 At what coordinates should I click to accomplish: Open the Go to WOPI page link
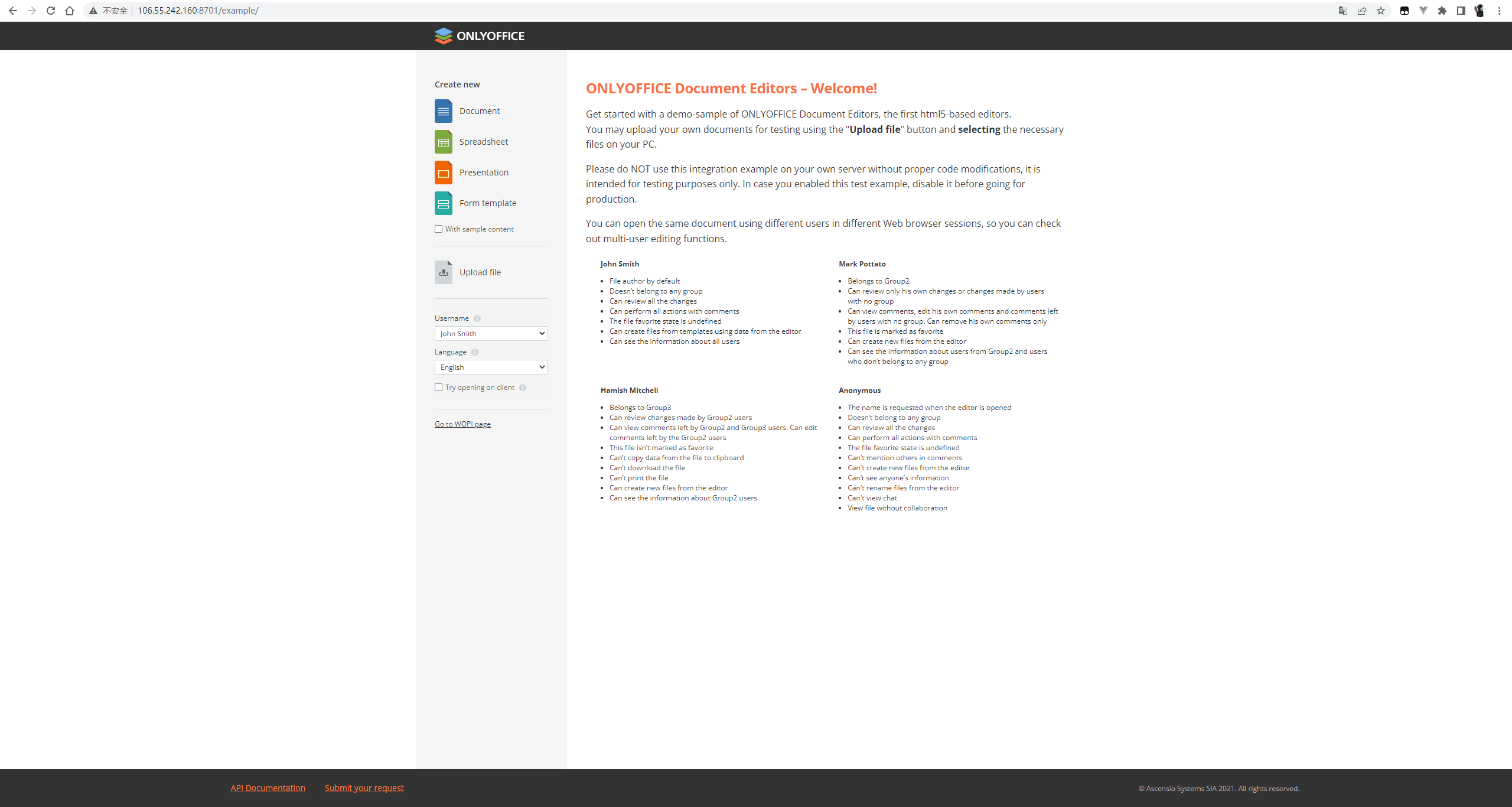462,424
